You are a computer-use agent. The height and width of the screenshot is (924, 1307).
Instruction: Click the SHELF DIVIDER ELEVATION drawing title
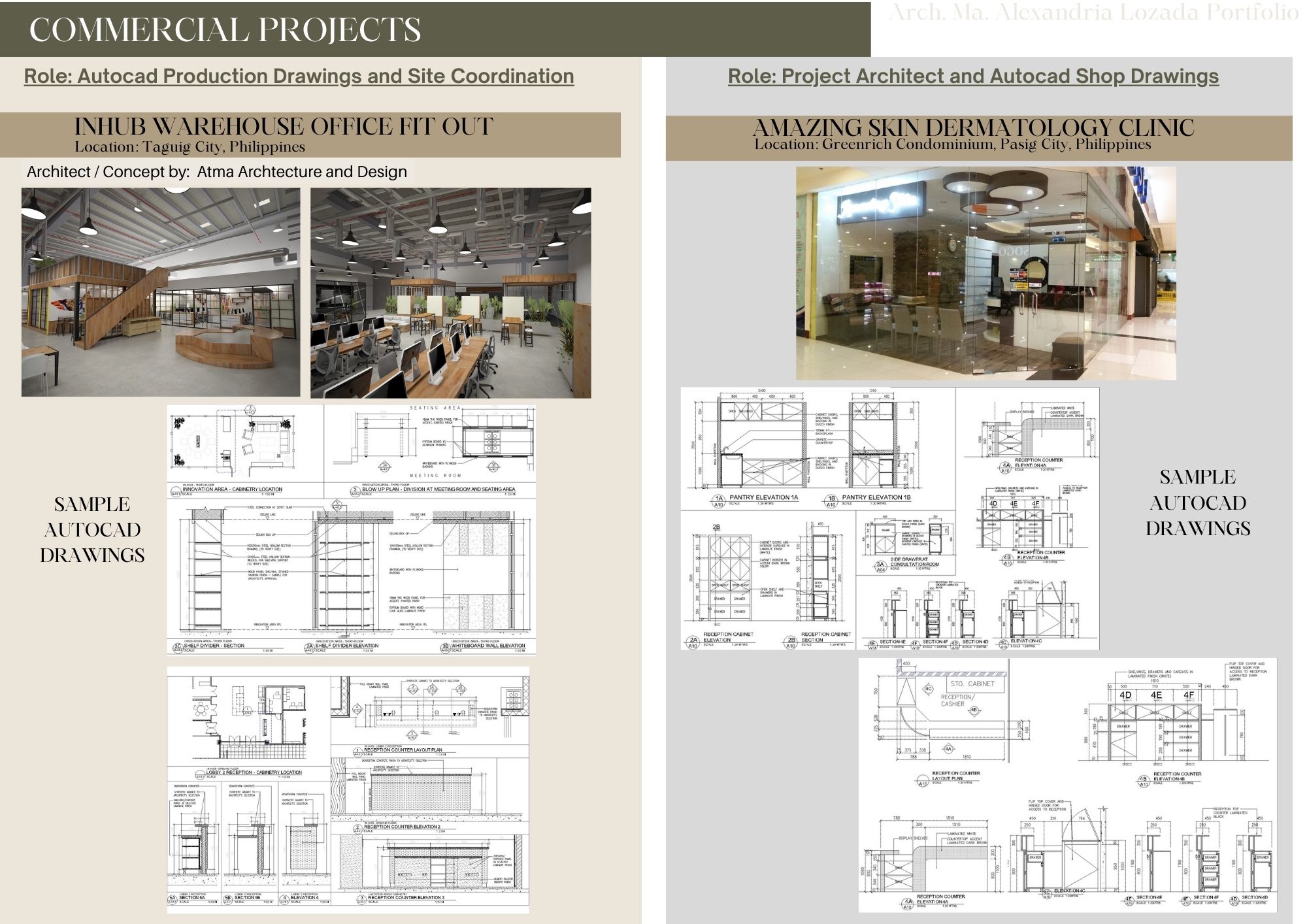click(347, 646)
